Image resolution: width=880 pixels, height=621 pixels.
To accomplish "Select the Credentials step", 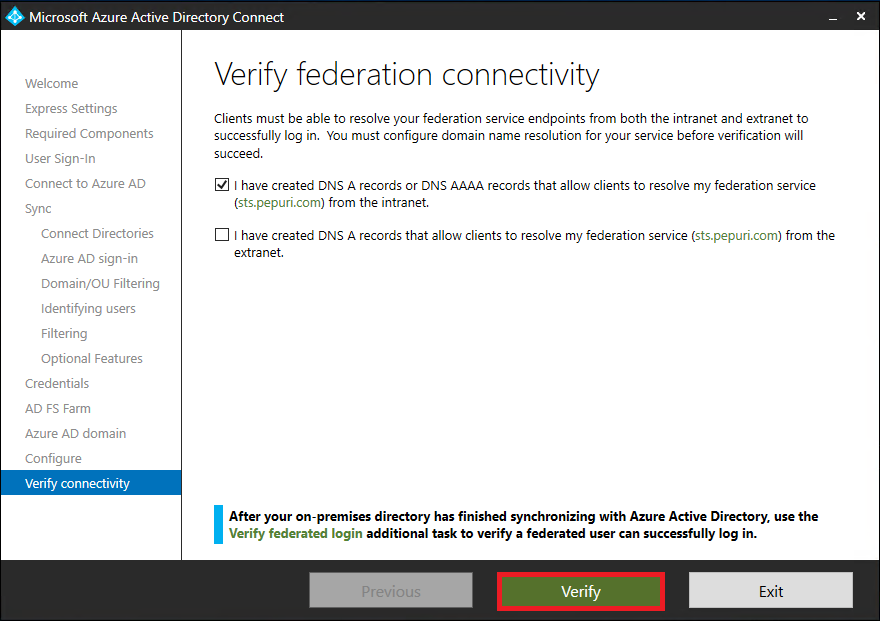I will point(57,384).
